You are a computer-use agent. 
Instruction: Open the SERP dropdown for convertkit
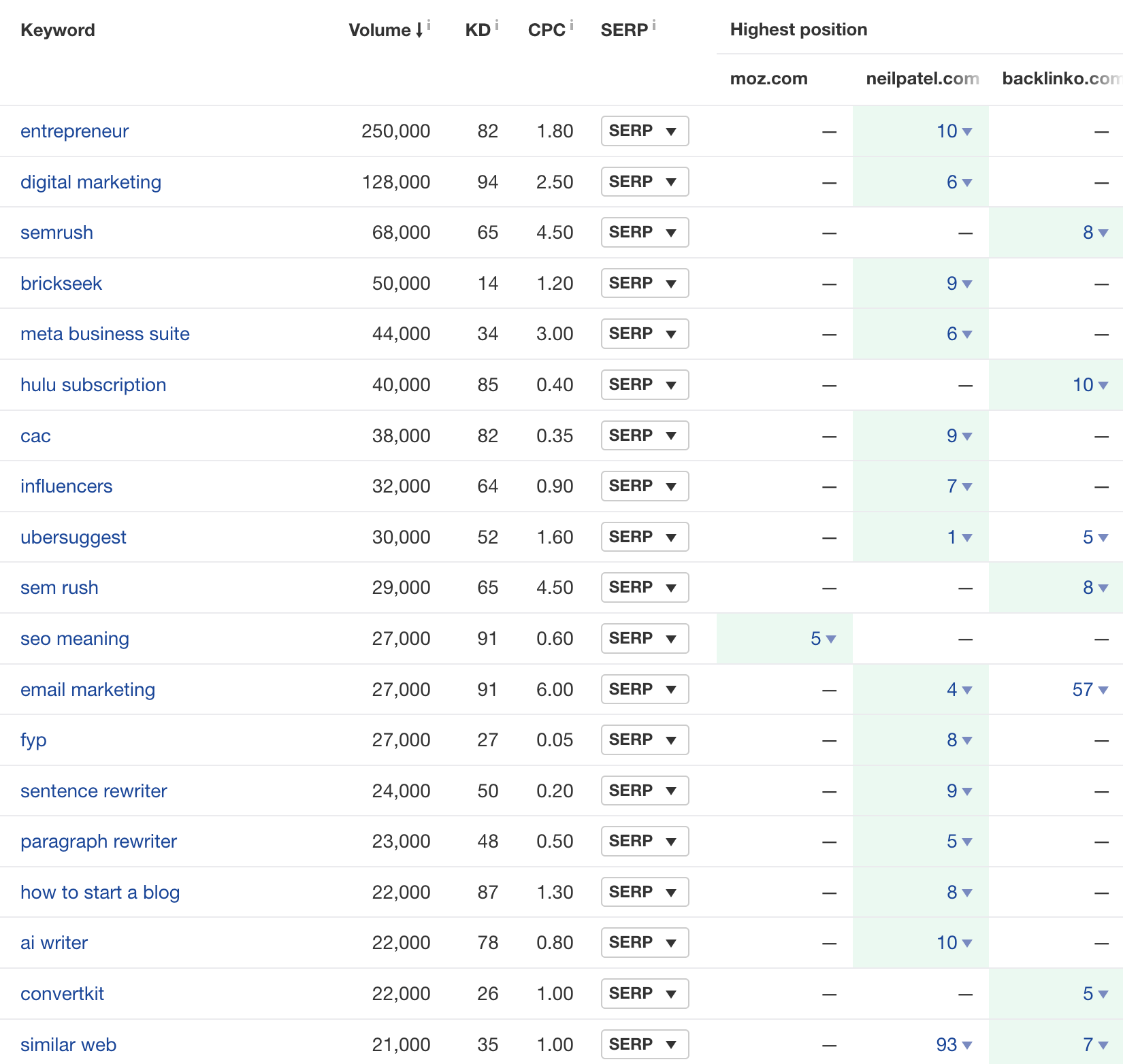(644, 993)
